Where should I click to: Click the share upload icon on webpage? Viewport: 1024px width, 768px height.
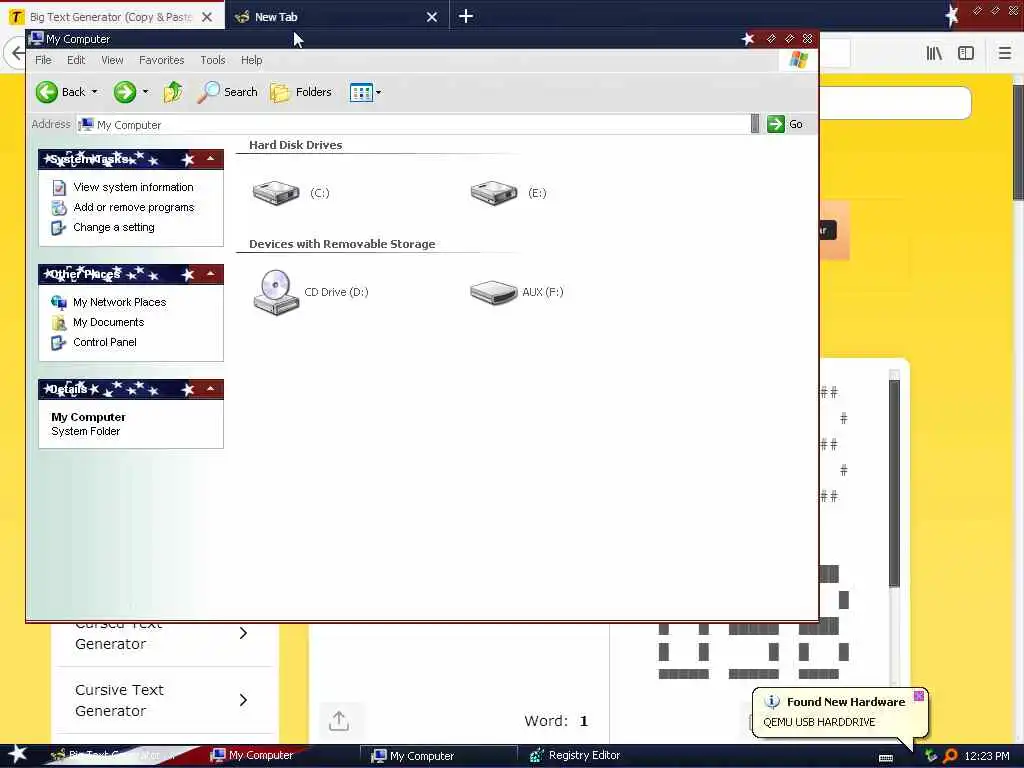338,720
